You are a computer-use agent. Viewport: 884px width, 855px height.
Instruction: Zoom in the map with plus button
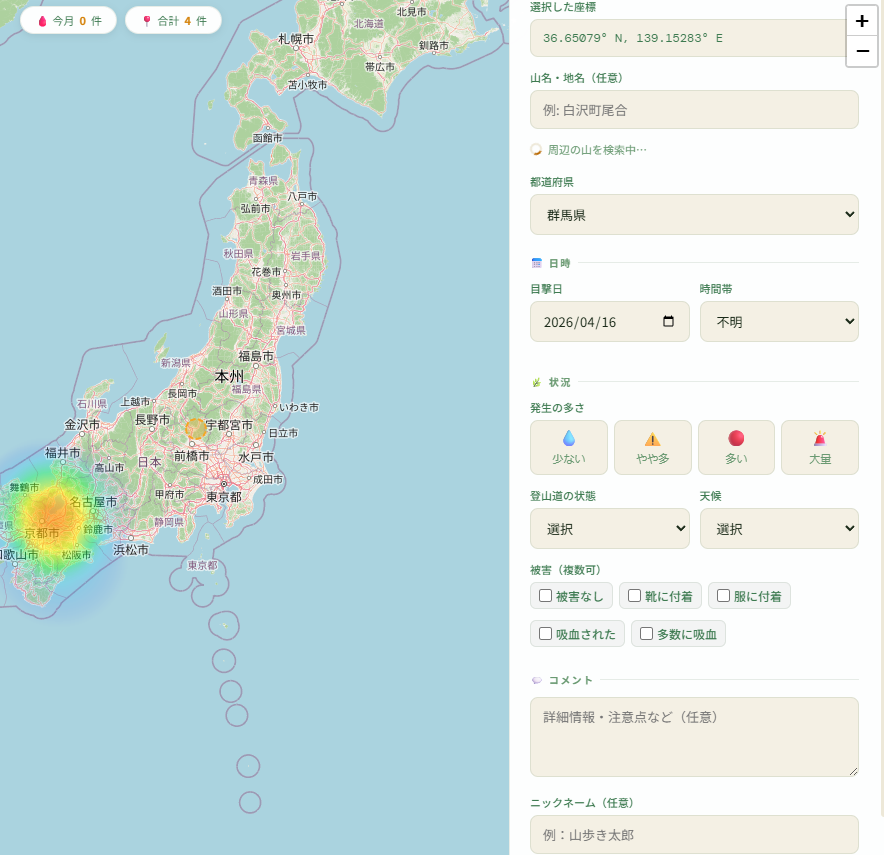[x=862, y=21]
